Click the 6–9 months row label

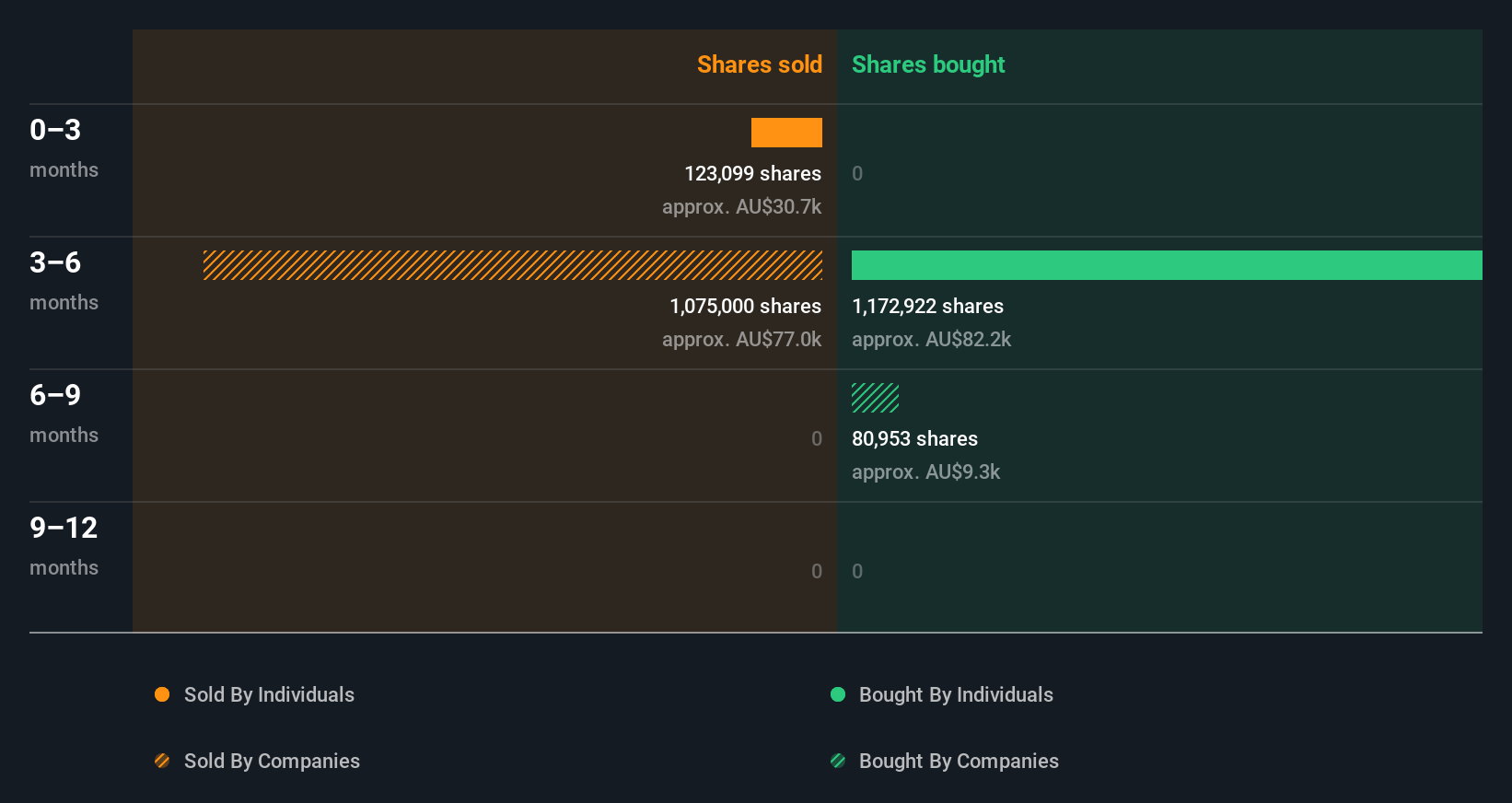[x=64, y=413]
